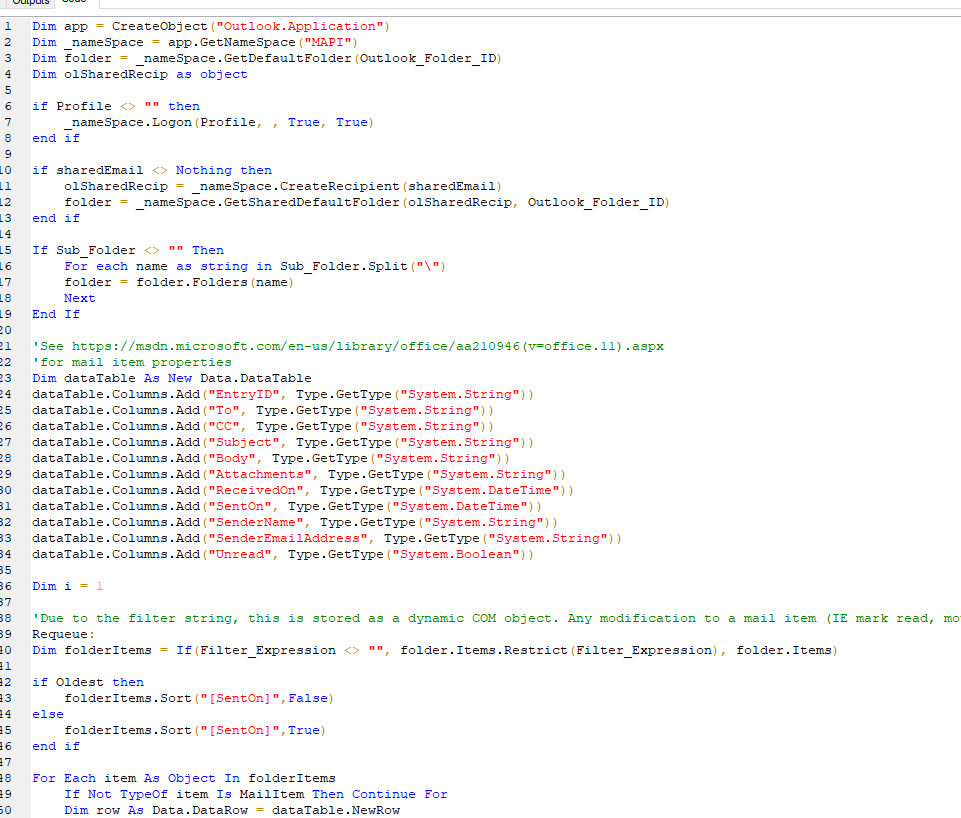Image resolution: width=961 pixels, height=818 pixels.
Task: Click folderItems.Sort with False argument
Action: (199, 698)
